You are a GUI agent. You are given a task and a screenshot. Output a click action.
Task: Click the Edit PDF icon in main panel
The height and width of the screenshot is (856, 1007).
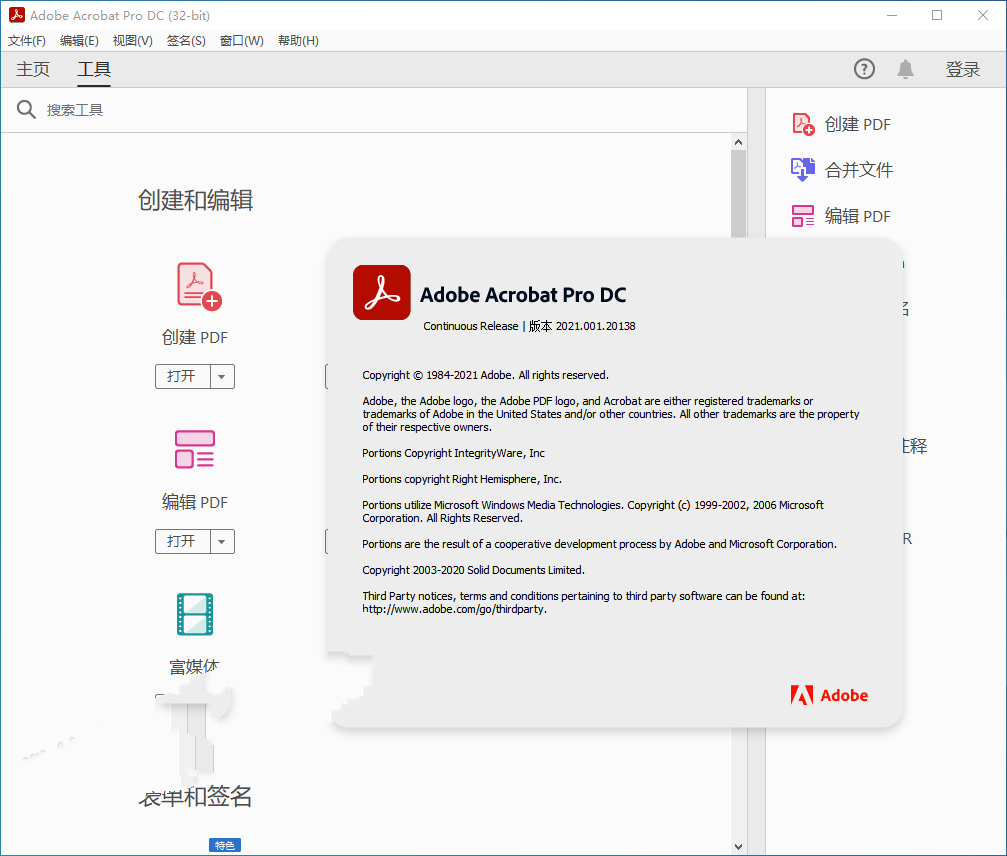[195, 450]
